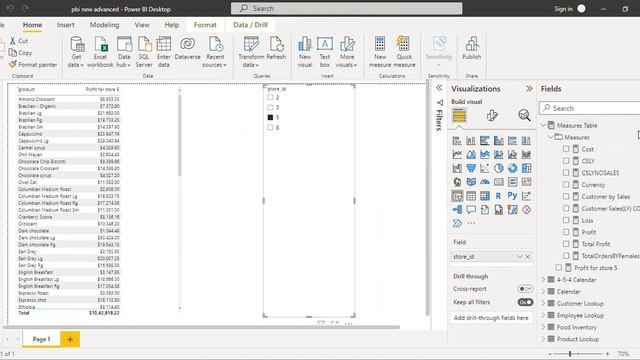
Task: Open the Help tab
Action: (x=172, y=25)
